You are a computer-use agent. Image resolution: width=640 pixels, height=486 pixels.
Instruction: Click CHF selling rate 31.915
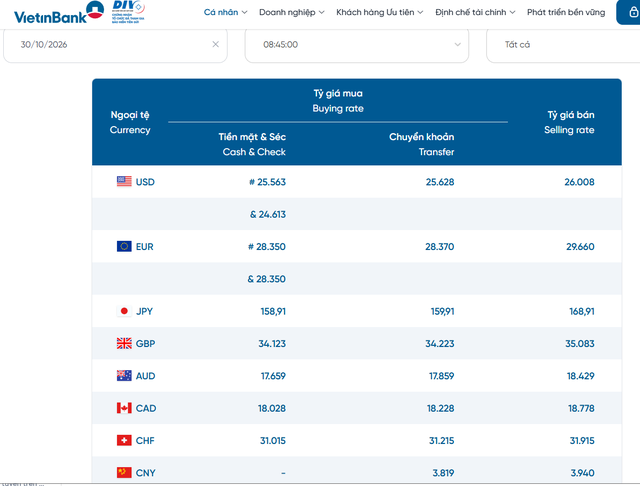(x=582, y=441)
